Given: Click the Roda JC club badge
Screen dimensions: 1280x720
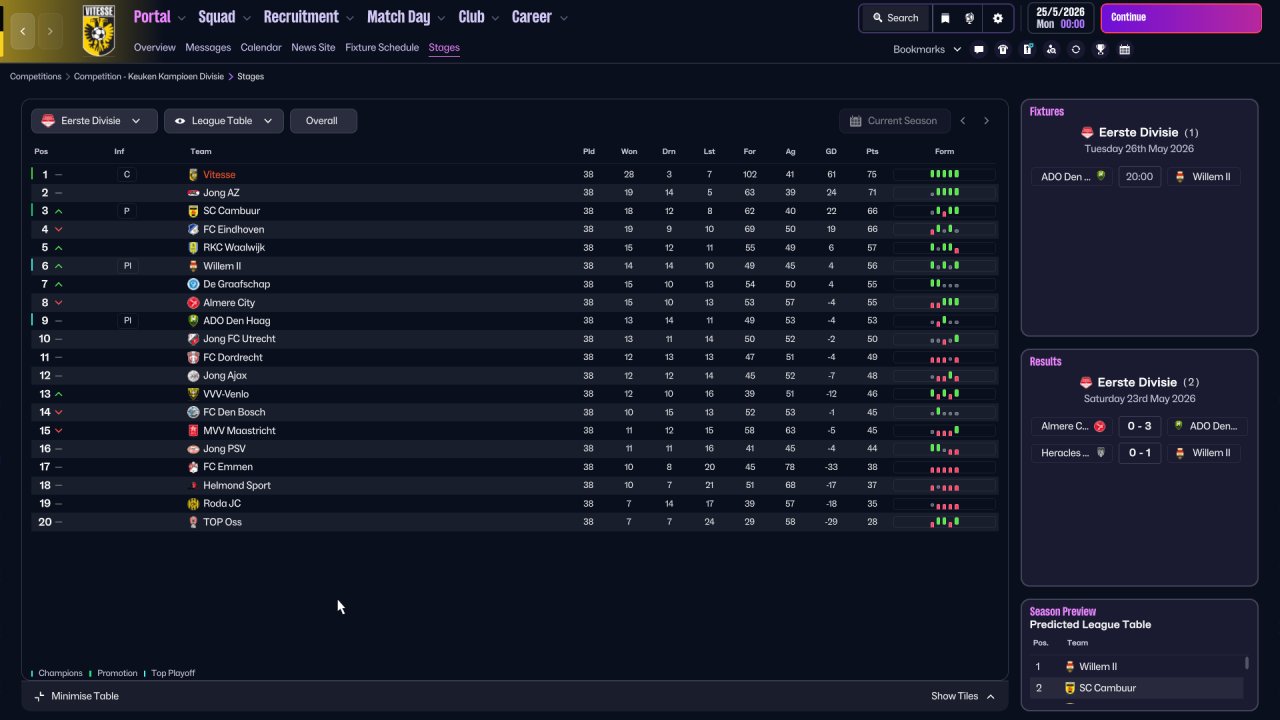Looking at the screenshot, I should [193, 503].
